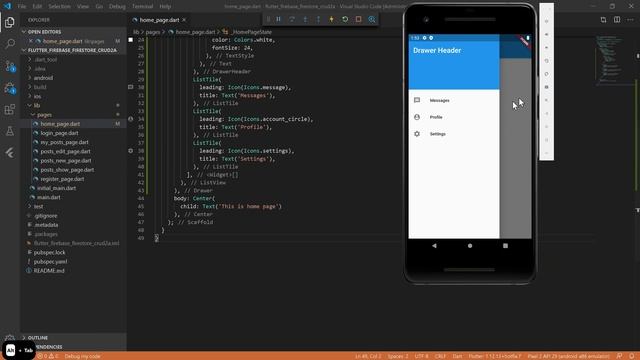The height and width of the screenshot is (360, 640).
Task: Click the emulator screenshot camera button
Action: tap(547, 87)
